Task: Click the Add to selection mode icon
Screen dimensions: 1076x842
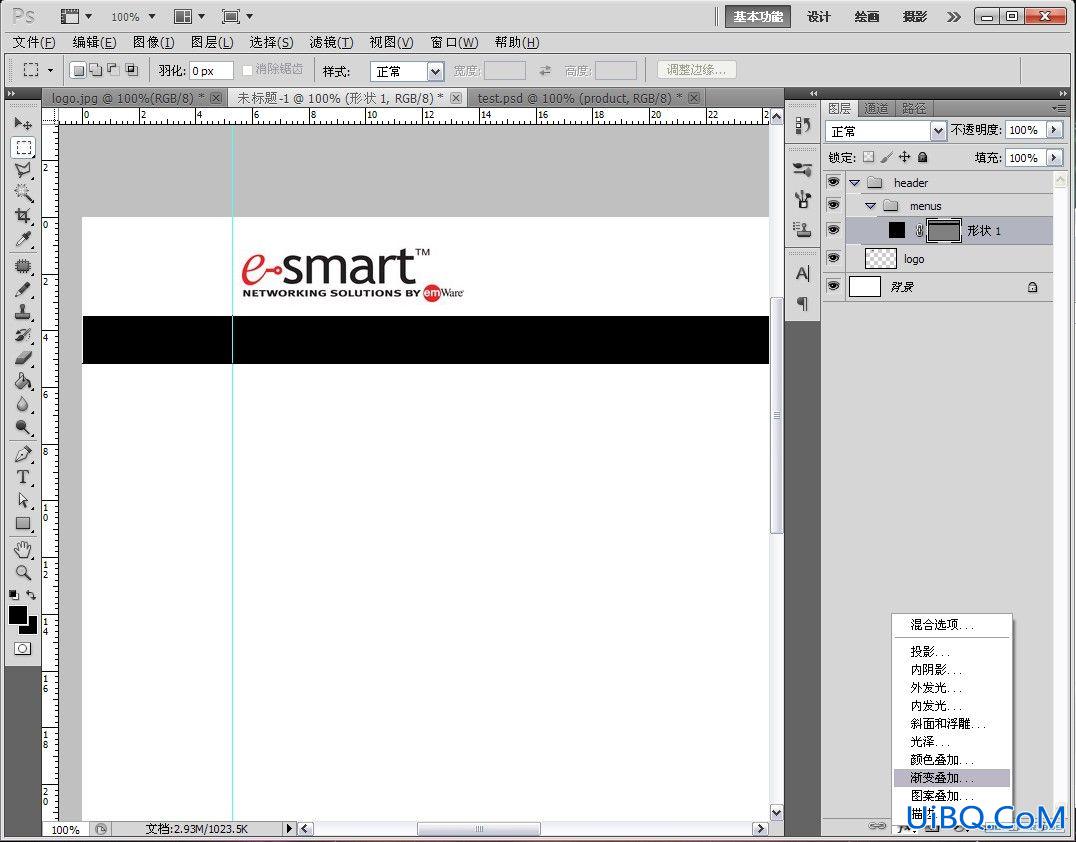Action: coord(96,70)
